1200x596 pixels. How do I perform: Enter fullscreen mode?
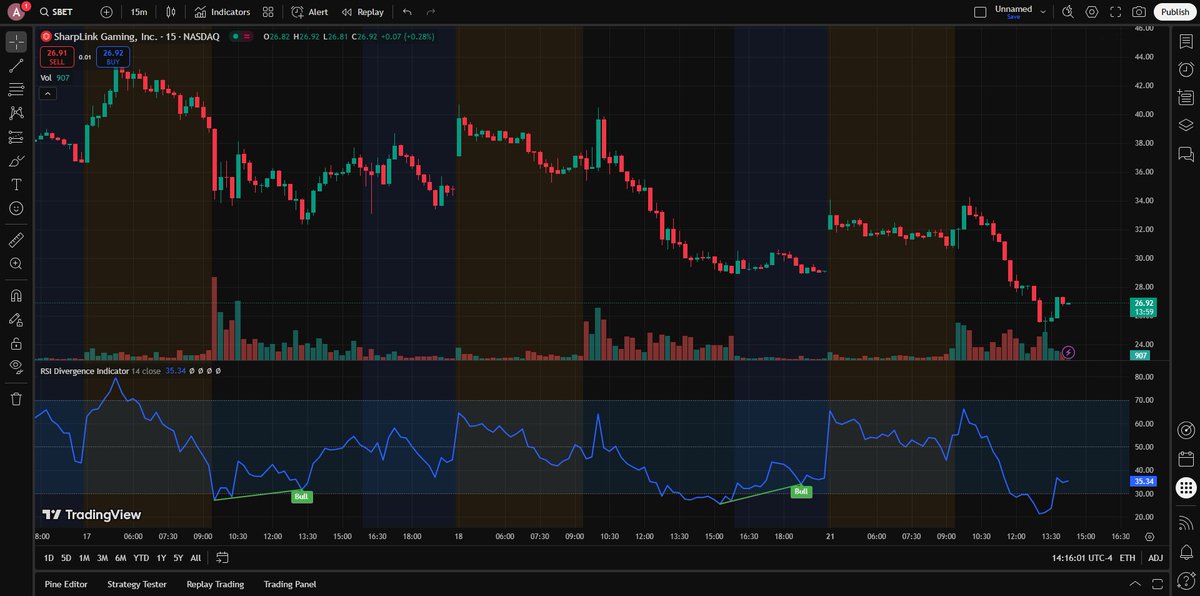[1116, 12]
